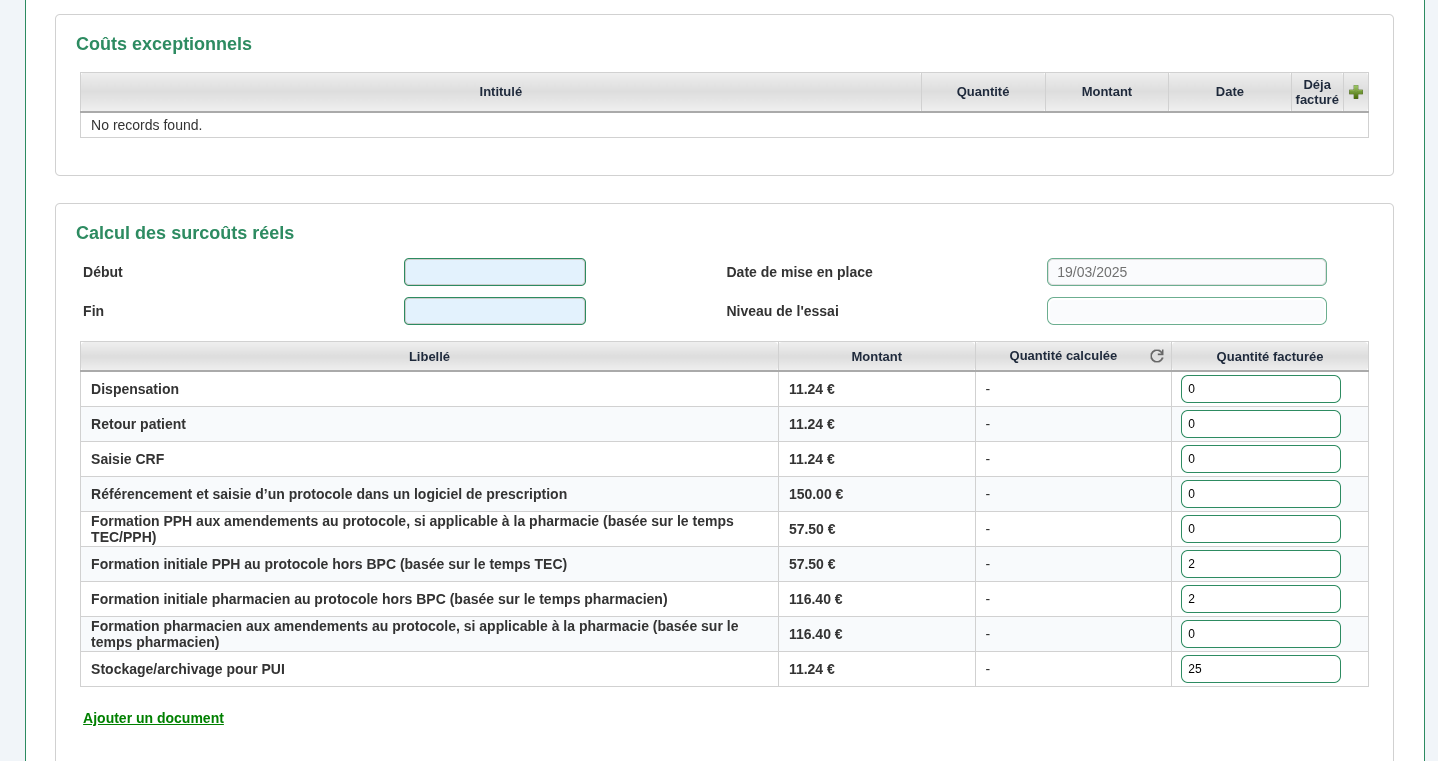1438x761 pixels.
Task: Open the Ajouter un document link
Action: click(153, 718)
